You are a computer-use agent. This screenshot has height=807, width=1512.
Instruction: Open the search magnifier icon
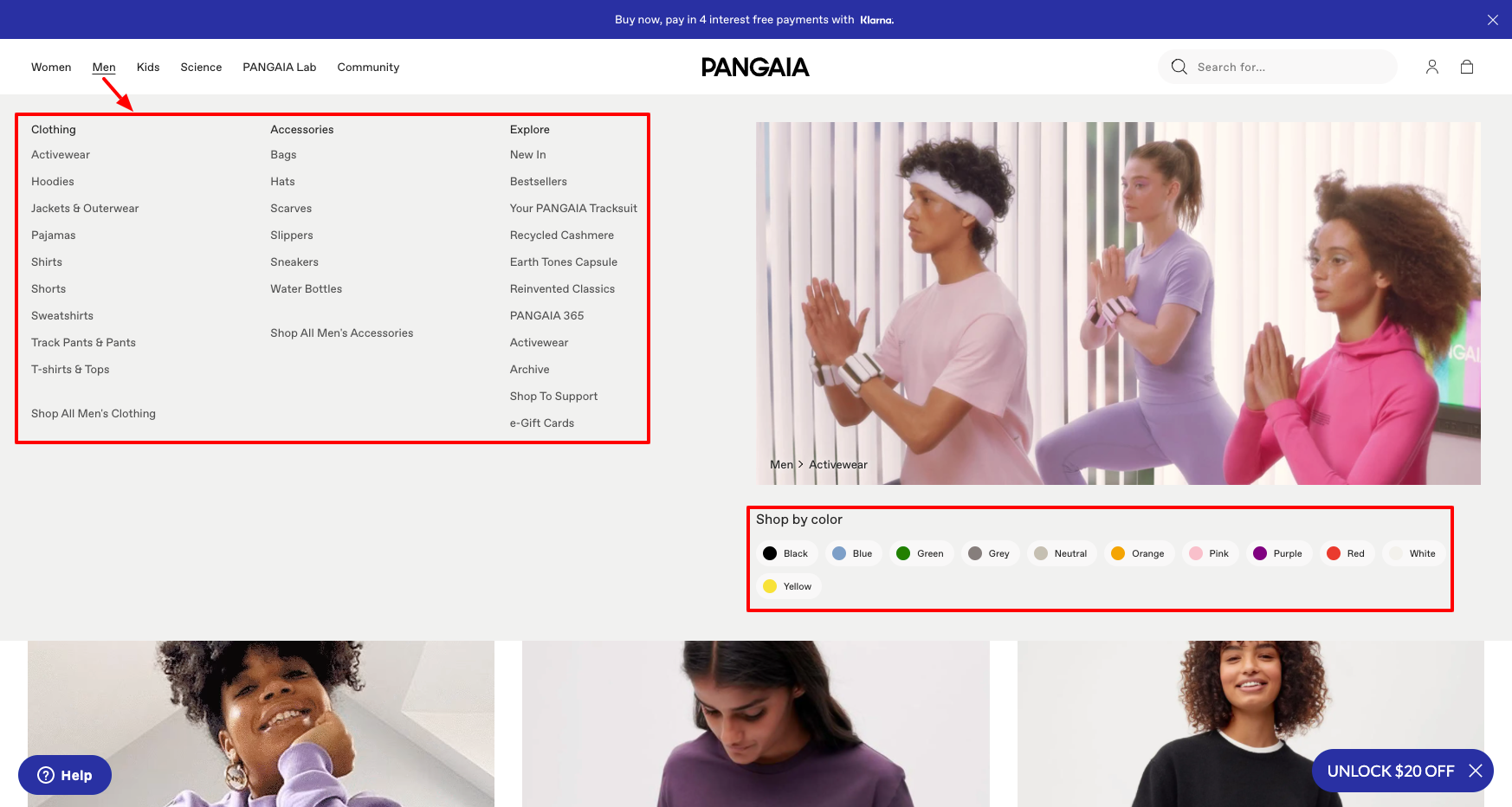pos(1179,67)
